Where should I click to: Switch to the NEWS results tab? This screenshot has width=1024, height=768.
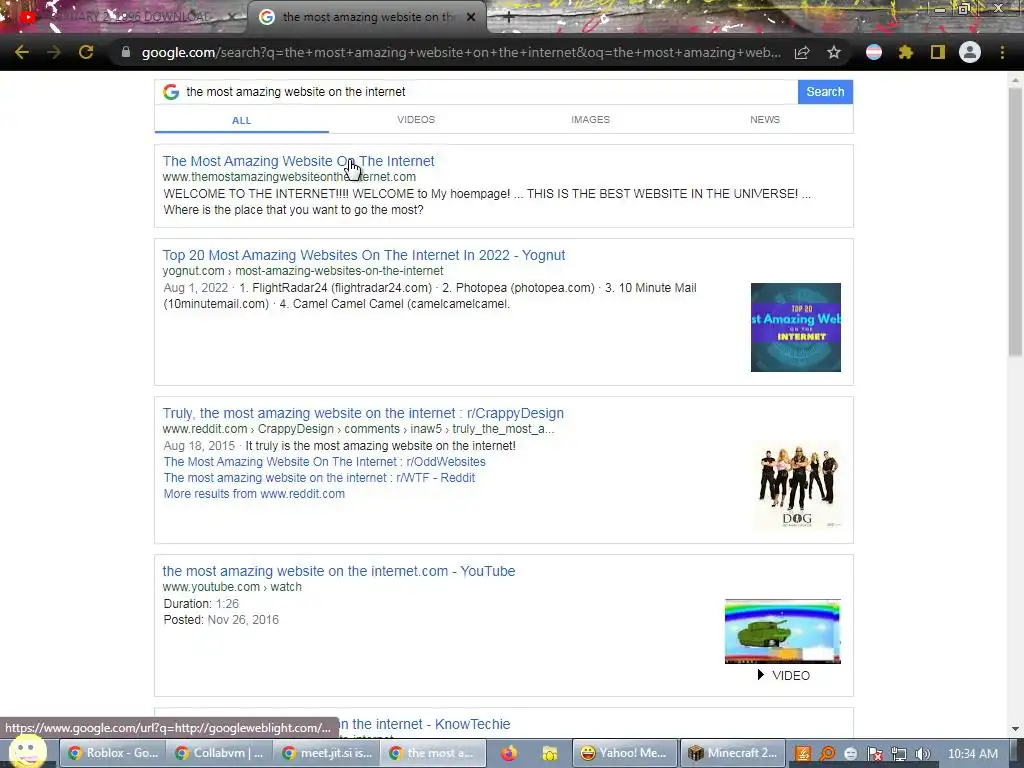click(765, 120)
